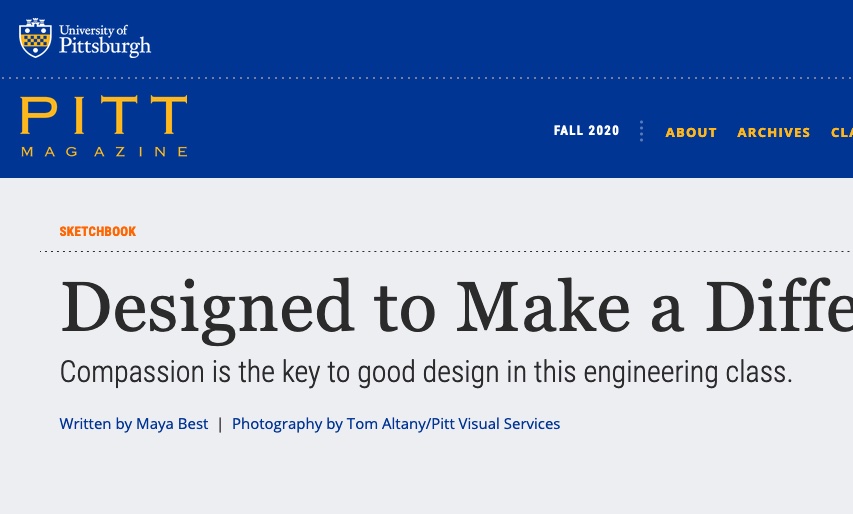The height and width of the screenshot is (514, 853).
Task: Click the University of Pittsburgh shield crest
Action: [x=35, y=38]
